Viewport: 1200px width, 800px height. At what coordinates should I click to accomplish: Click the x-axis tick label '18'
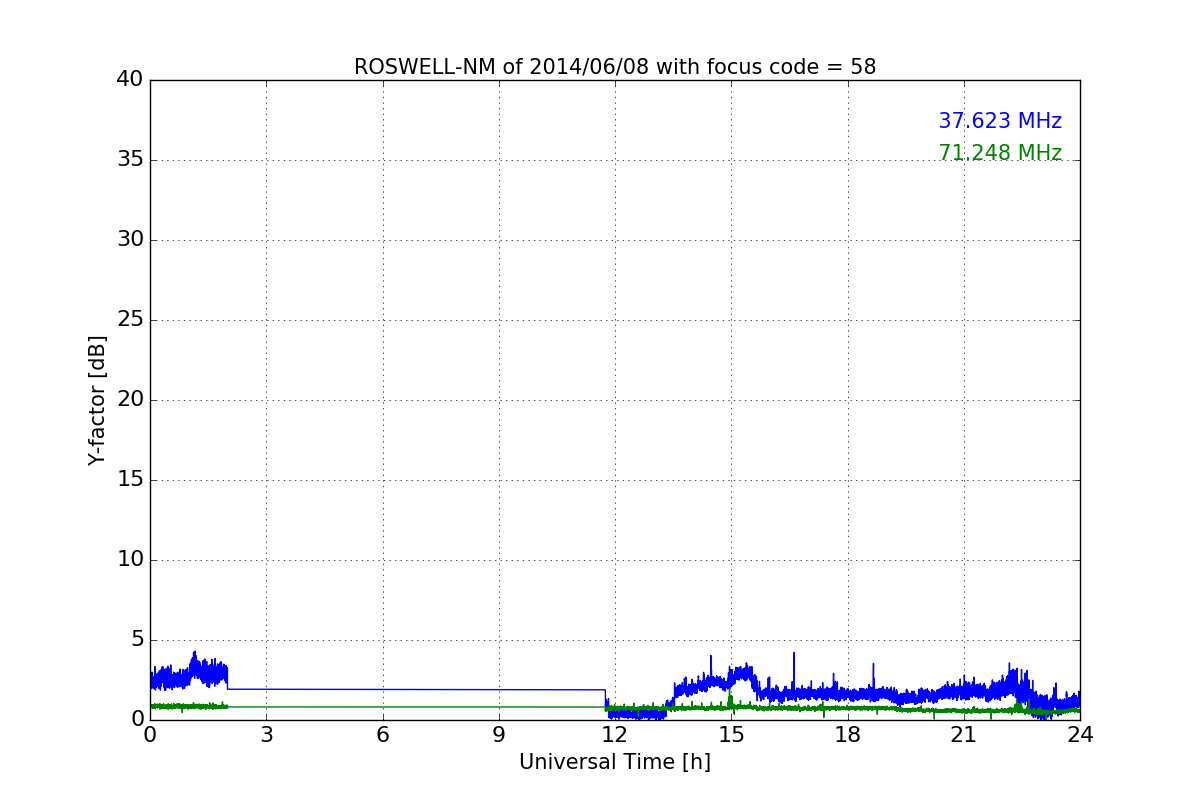848,735
